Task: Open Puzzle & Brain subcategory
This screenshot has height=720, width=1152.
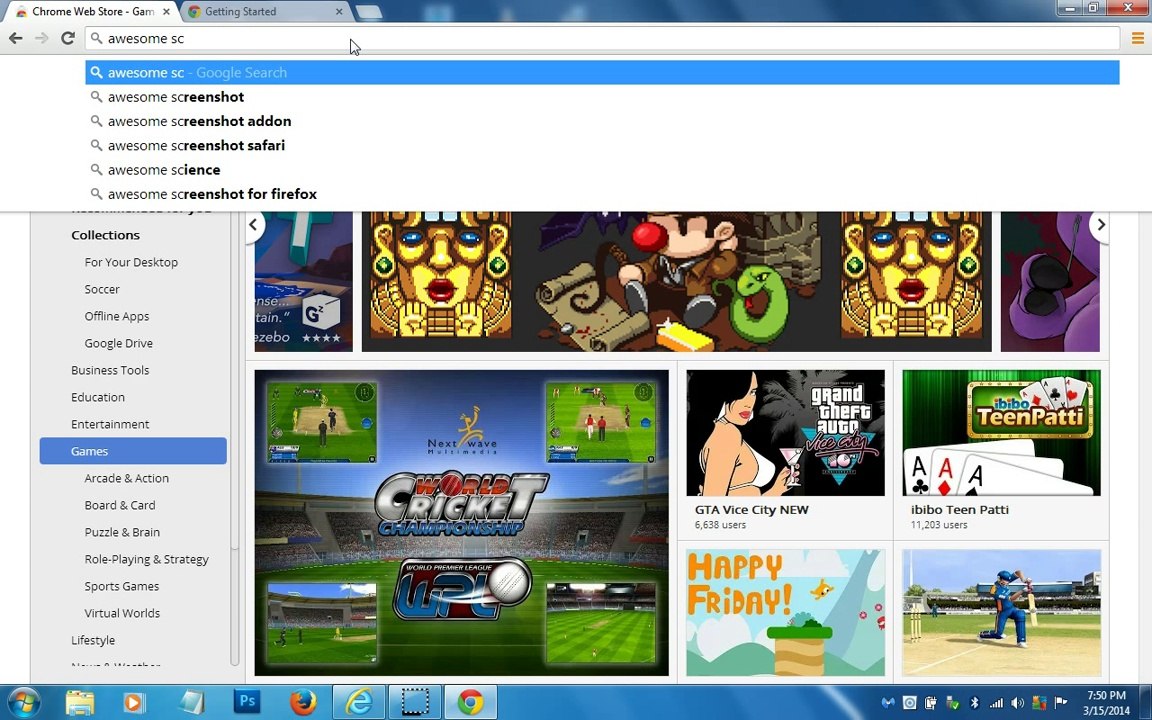Action: click(x=122, y=532)
